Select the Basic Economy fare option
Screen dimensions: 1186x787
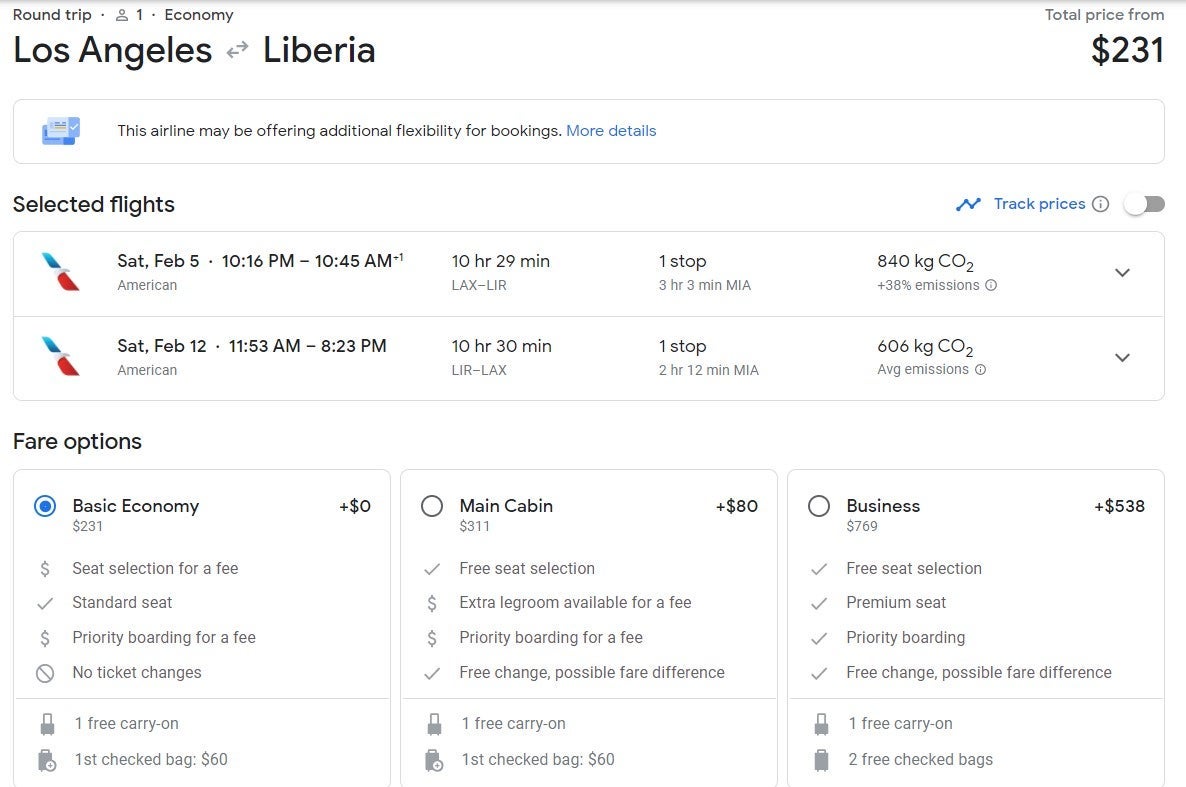45,506
